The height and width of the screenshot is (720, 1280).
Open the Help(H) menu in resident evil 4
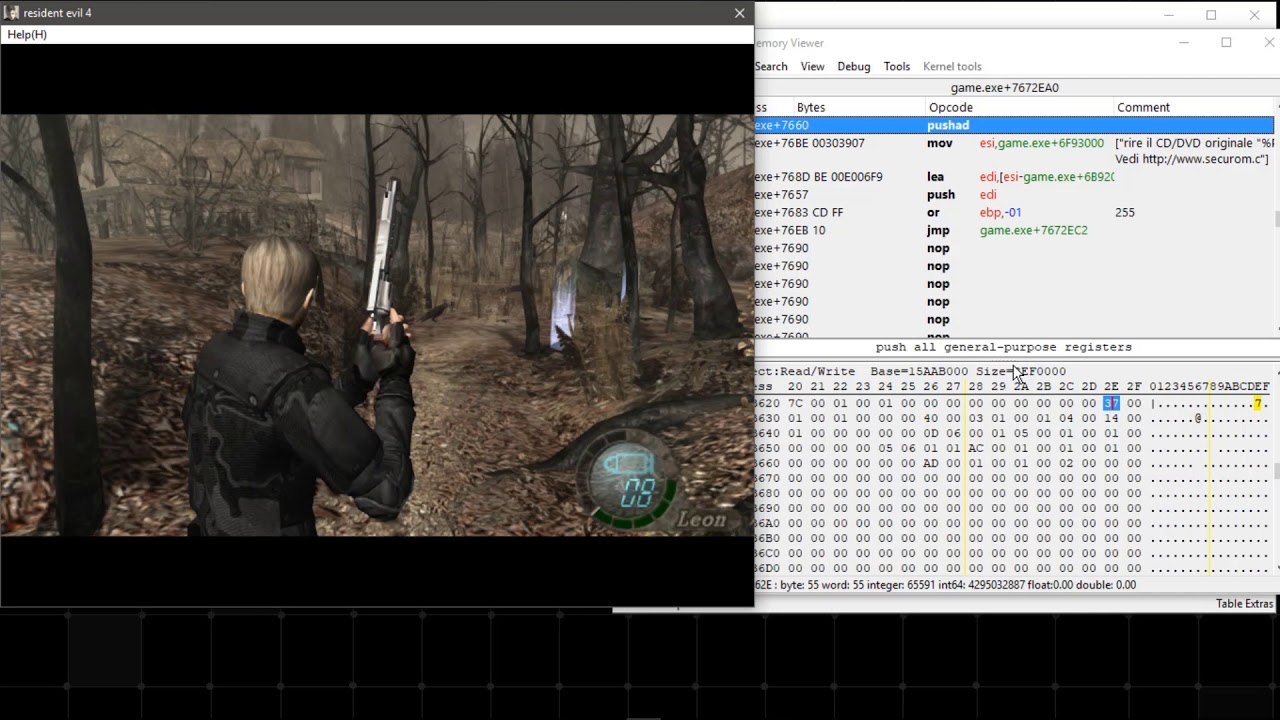tap(27, 34)
